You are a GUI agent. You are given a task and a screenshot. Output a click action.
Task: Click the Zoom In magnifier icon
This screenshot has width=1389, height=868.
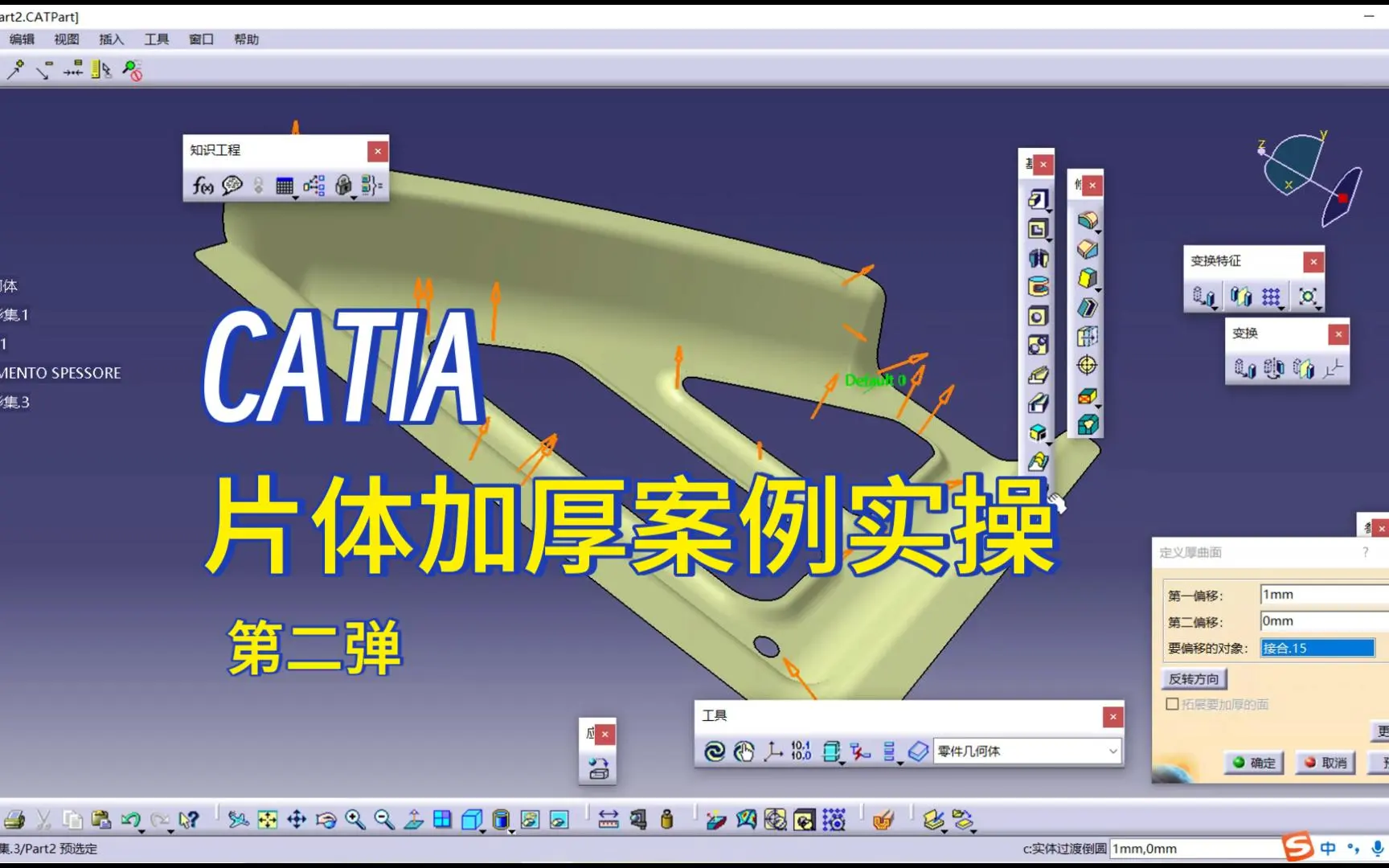pos(352,819)
